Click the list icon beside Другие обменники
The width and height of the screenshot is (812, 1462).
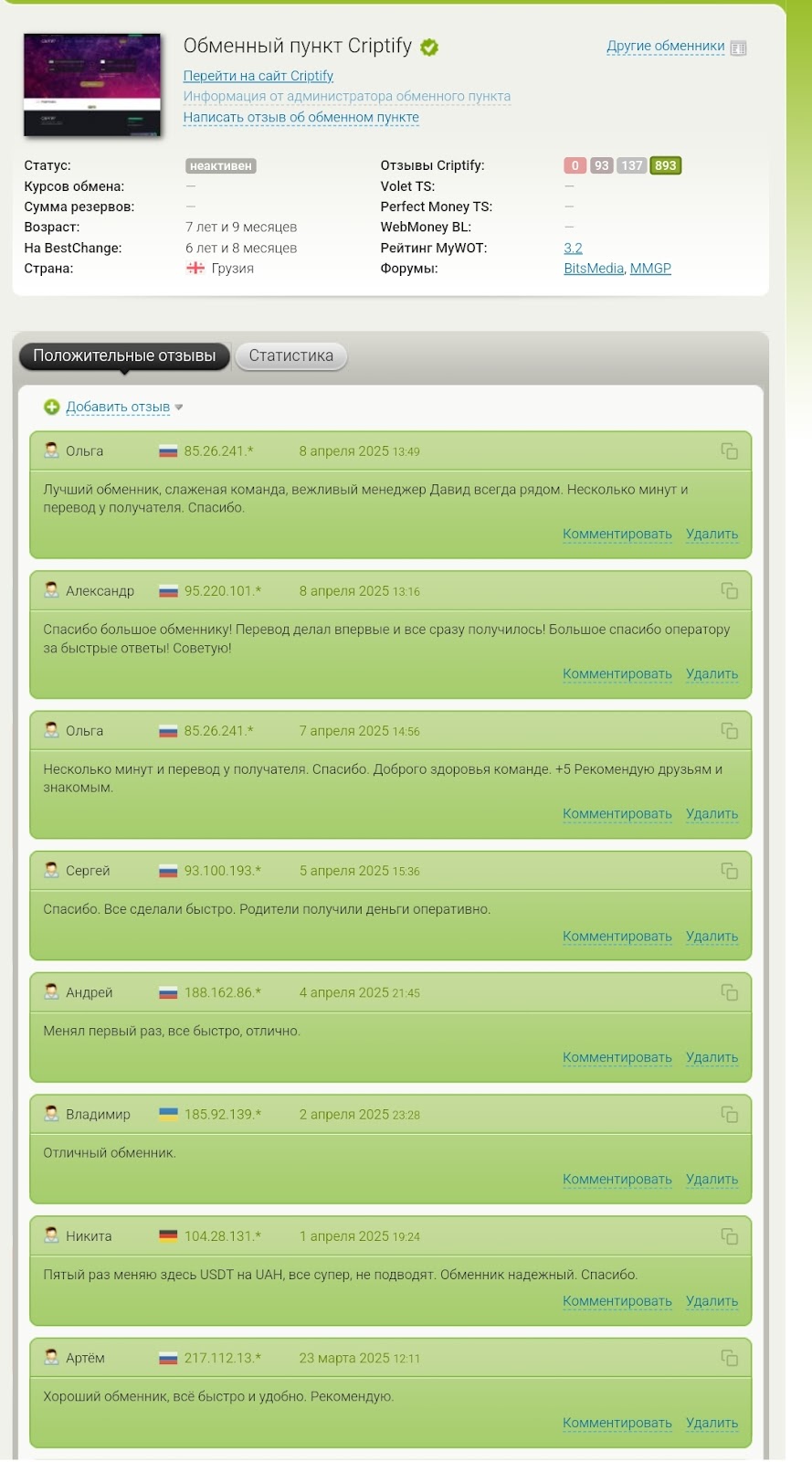point(739,48)
